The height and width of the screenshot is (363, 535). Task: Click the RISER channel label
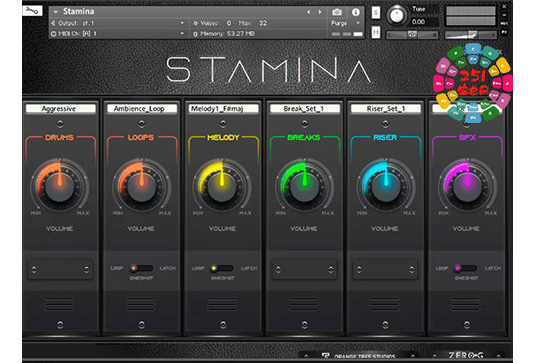pyautogui.click(x=385, y=137)
